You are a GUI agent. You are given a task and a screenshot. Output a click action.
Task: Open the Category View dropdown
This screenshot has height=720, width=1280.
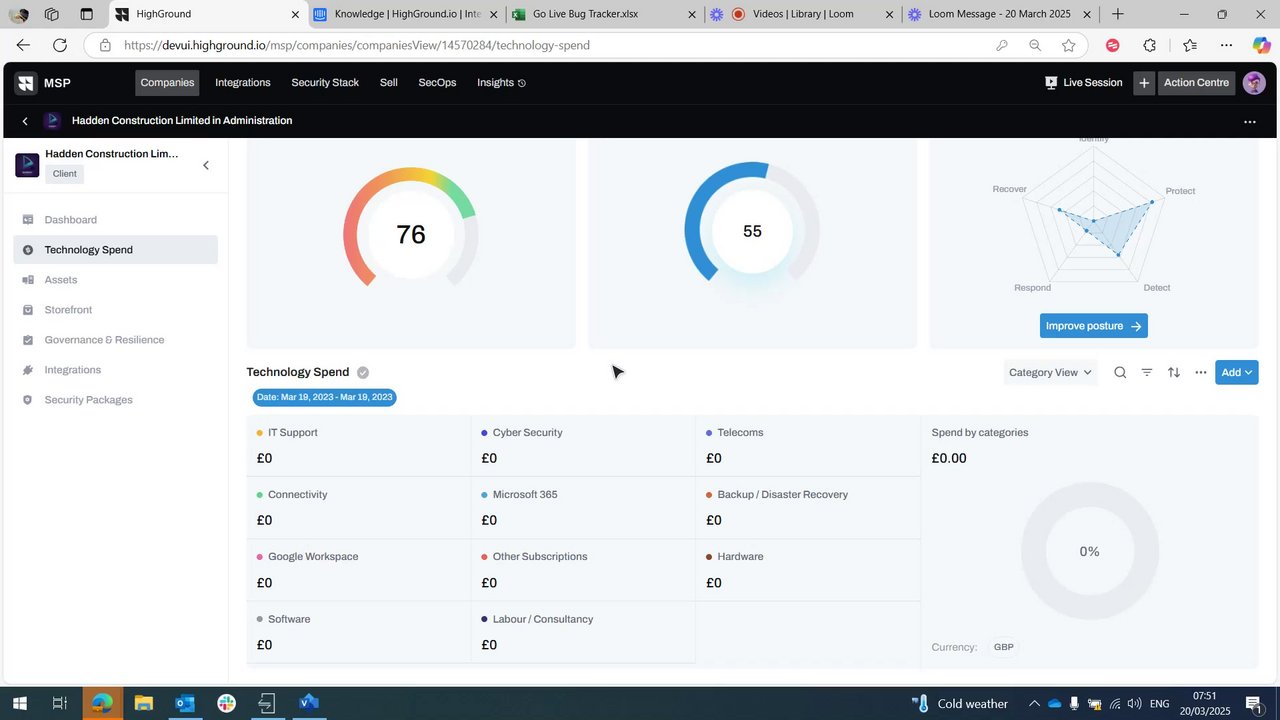click(x=1050, y=372)
